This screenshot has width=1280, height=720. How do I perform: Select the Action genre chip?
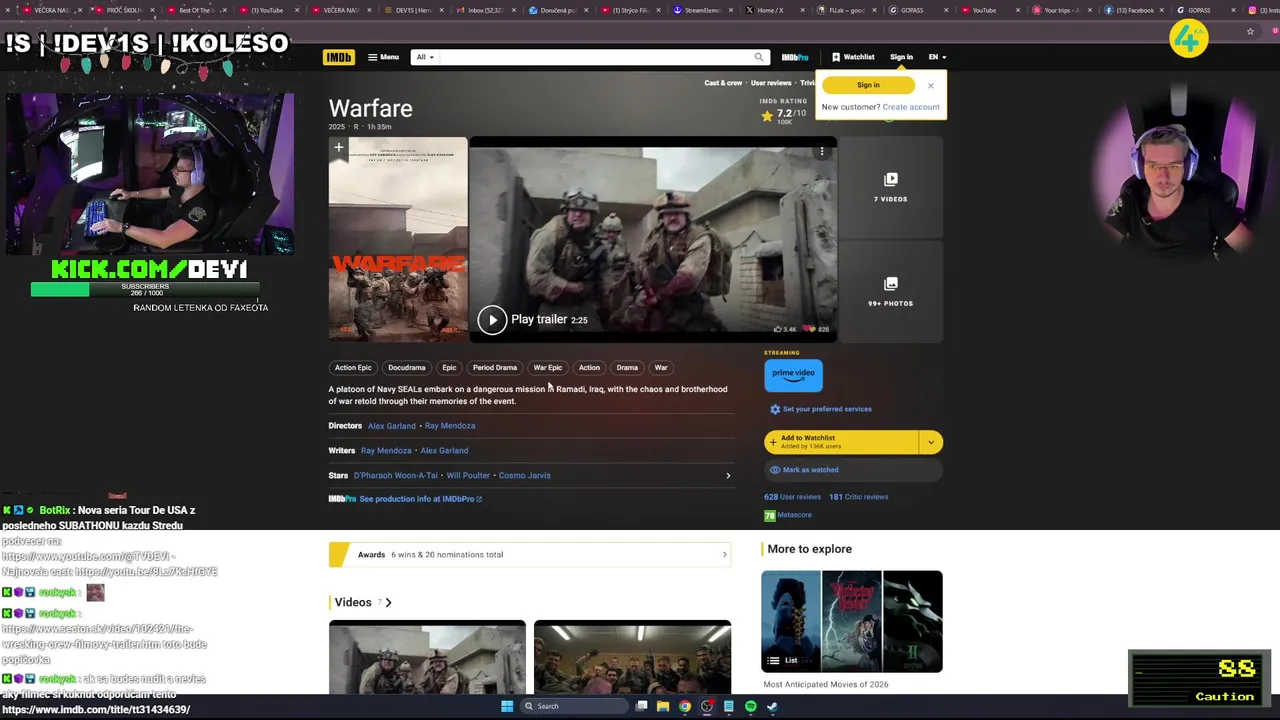coord(589,368)
